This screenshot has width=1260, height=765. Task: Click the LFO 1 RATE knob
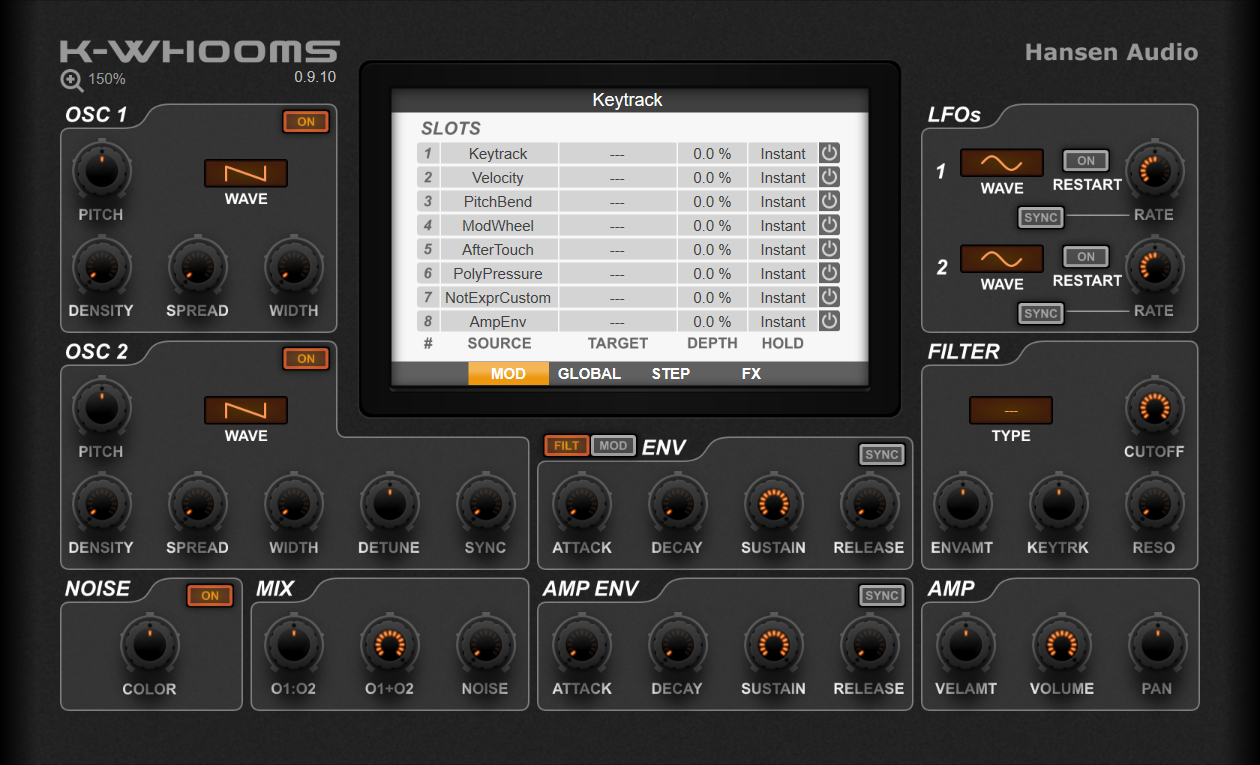click(1154, 171)
